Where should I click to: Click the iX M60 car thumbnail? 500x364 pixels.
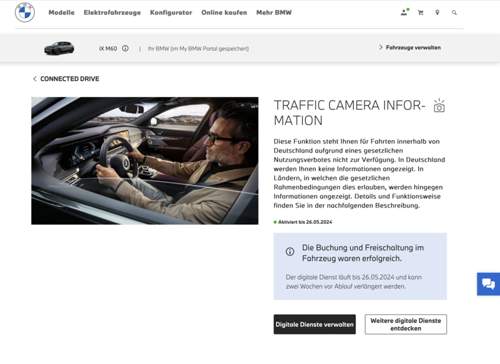pos(59,48)
